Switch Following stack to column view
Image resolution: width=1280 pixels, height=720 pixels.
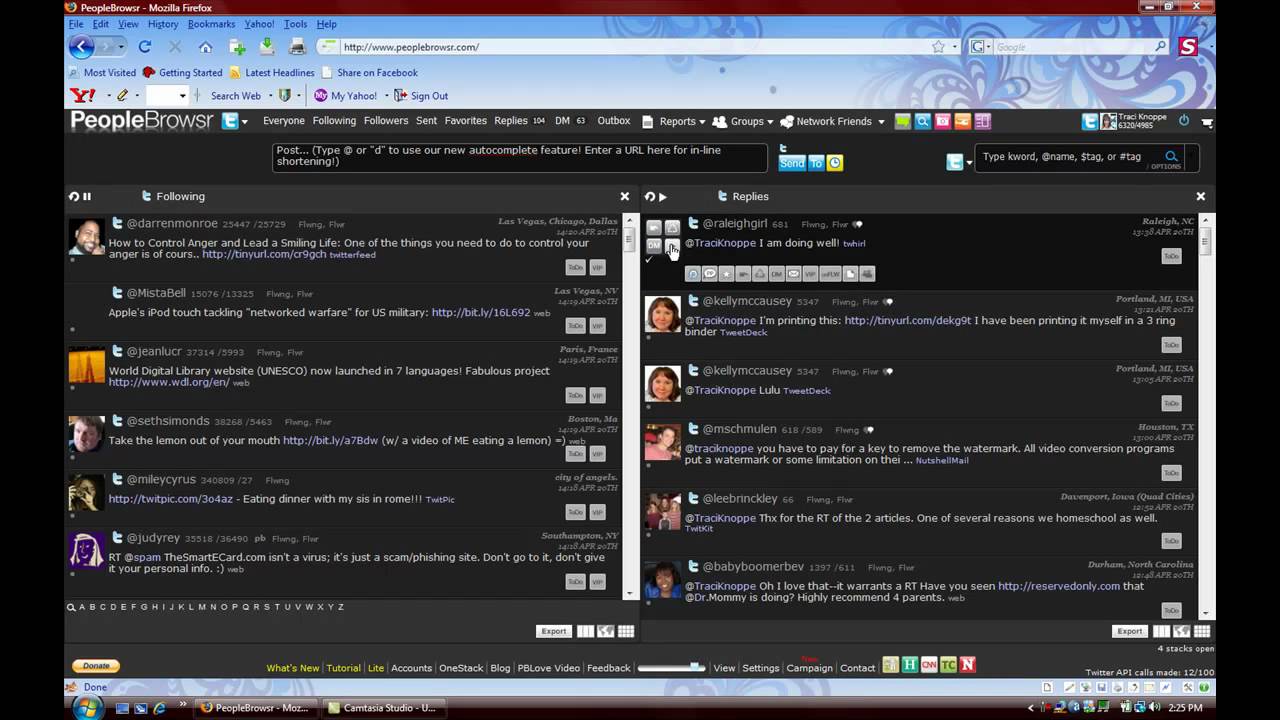586,631
